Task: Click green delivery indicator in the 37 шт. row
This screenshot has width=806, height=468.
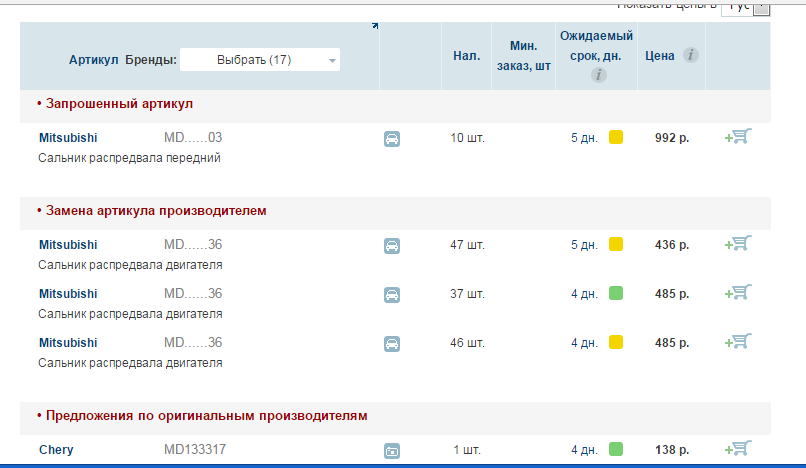Action: (x=616, y=293)
